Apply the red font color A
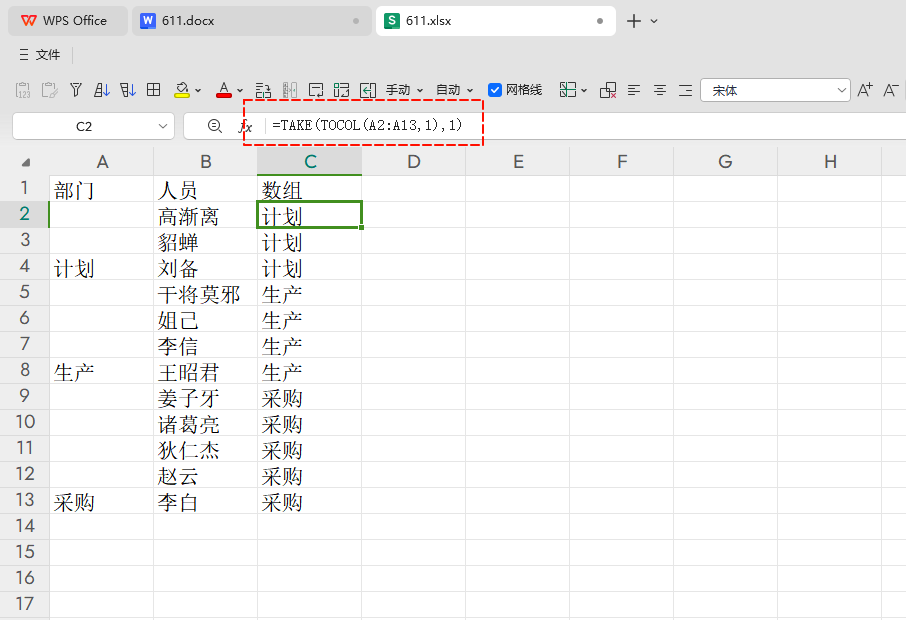The image size is (906, 620). coord(224,90)
